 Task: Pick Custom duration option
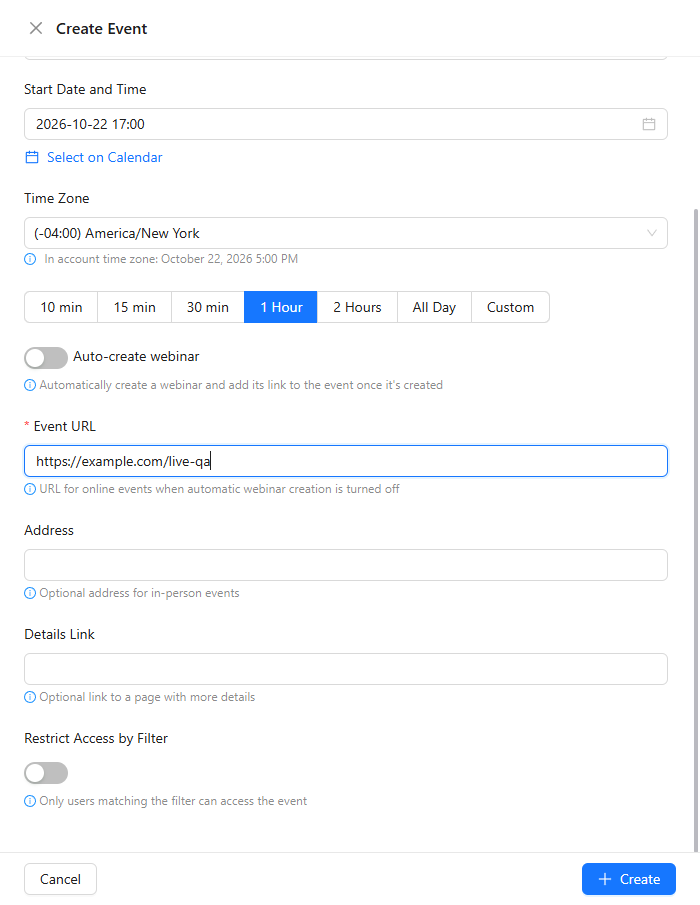click(x=510, y=307)
